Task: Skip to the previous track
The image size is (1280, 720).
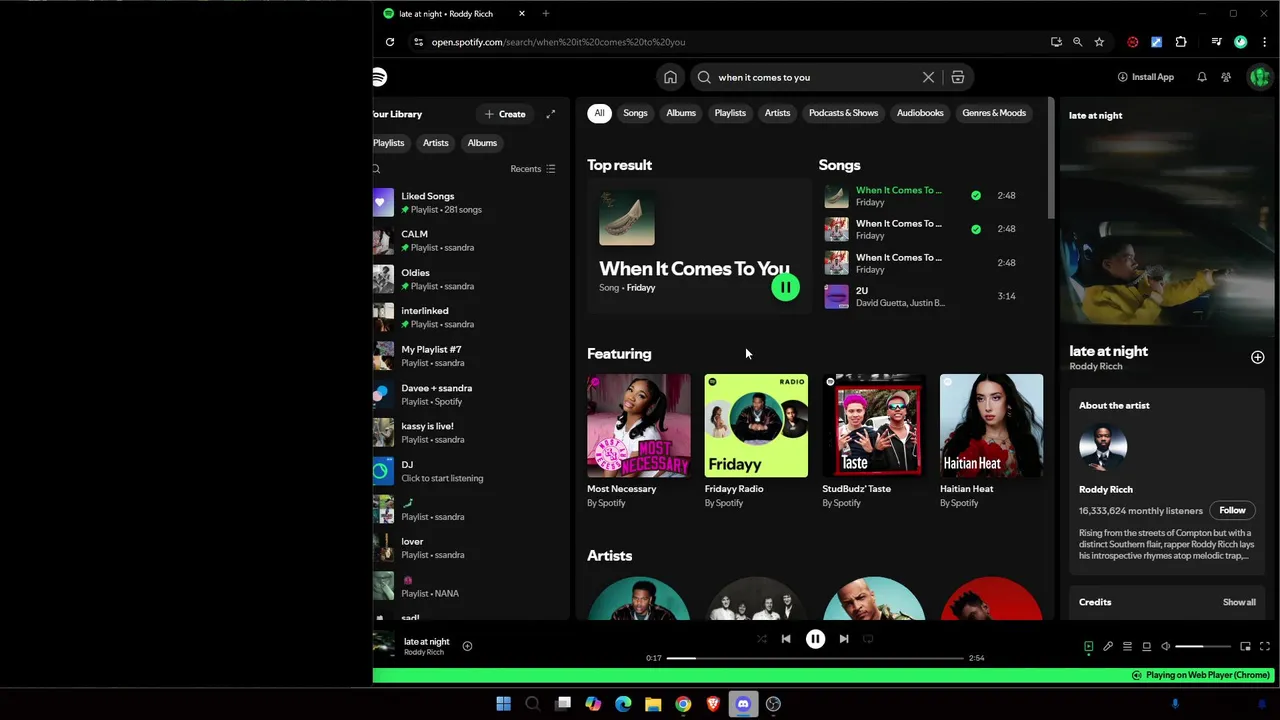Action: click(x=786, y=639)
